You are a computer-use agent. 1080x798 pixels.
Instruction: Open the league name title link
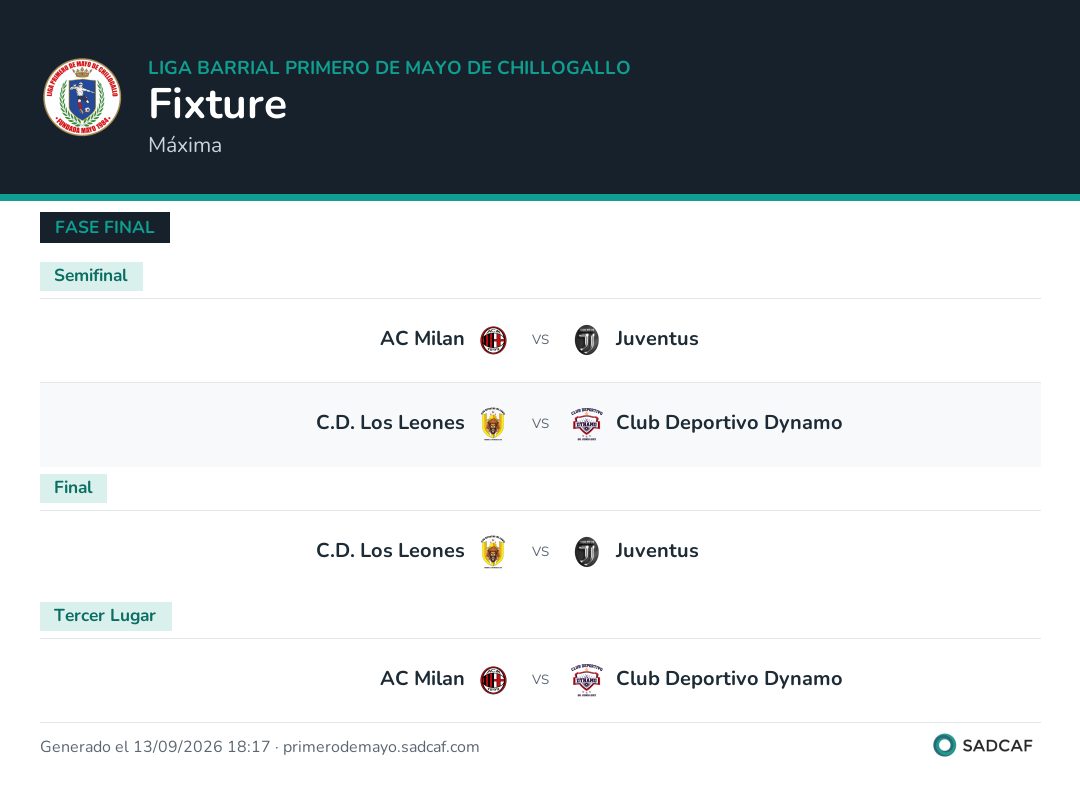389,67
